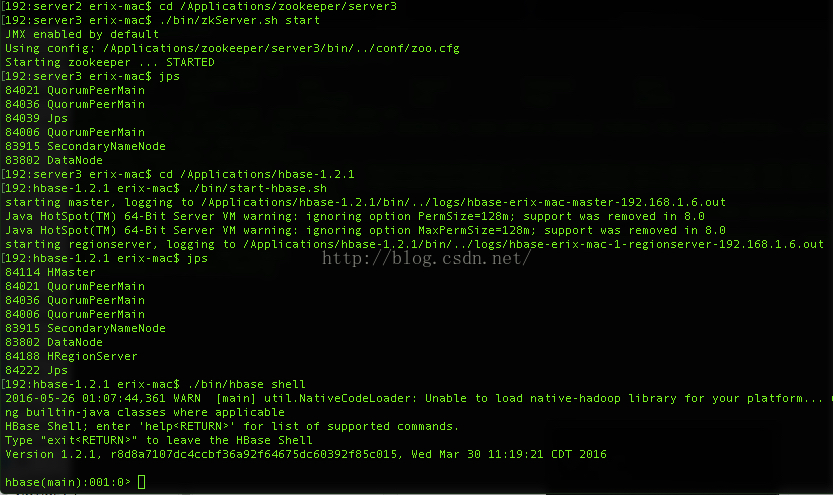Click the jps command at the server3 prompt
This screenshot has height=495, width=834.
[169, 77]
